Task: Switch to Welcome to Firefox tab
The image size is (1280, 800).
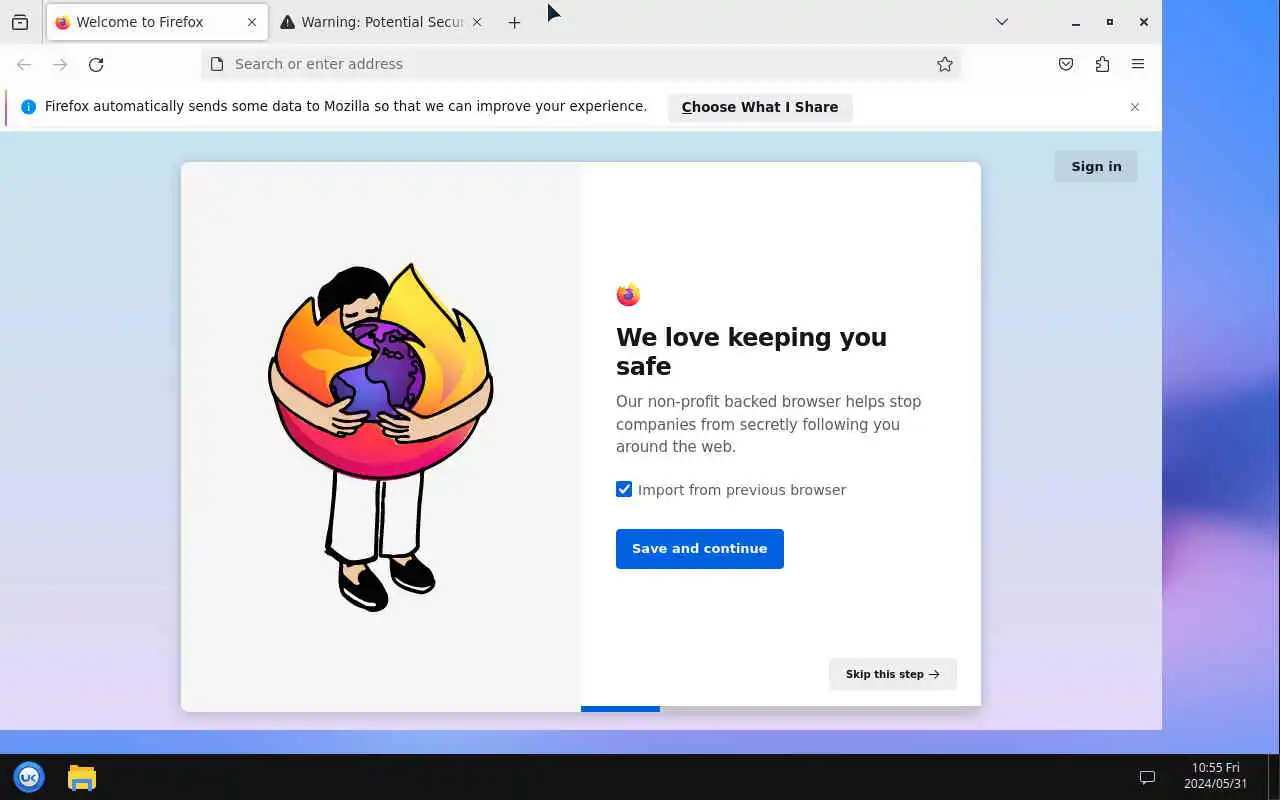Action: point(157,22)
